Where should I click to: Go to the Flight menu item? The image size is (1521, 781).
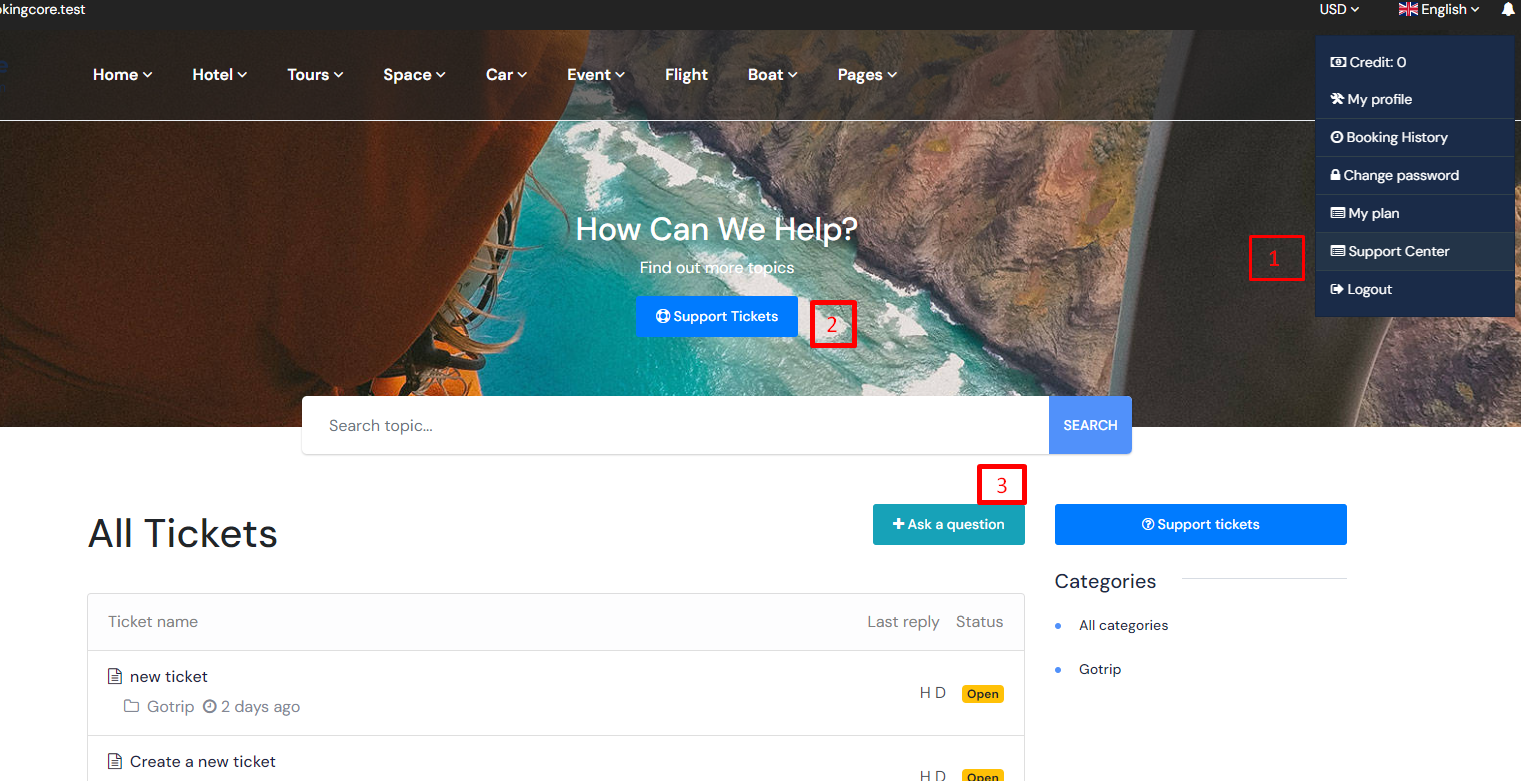coord(686,75)
